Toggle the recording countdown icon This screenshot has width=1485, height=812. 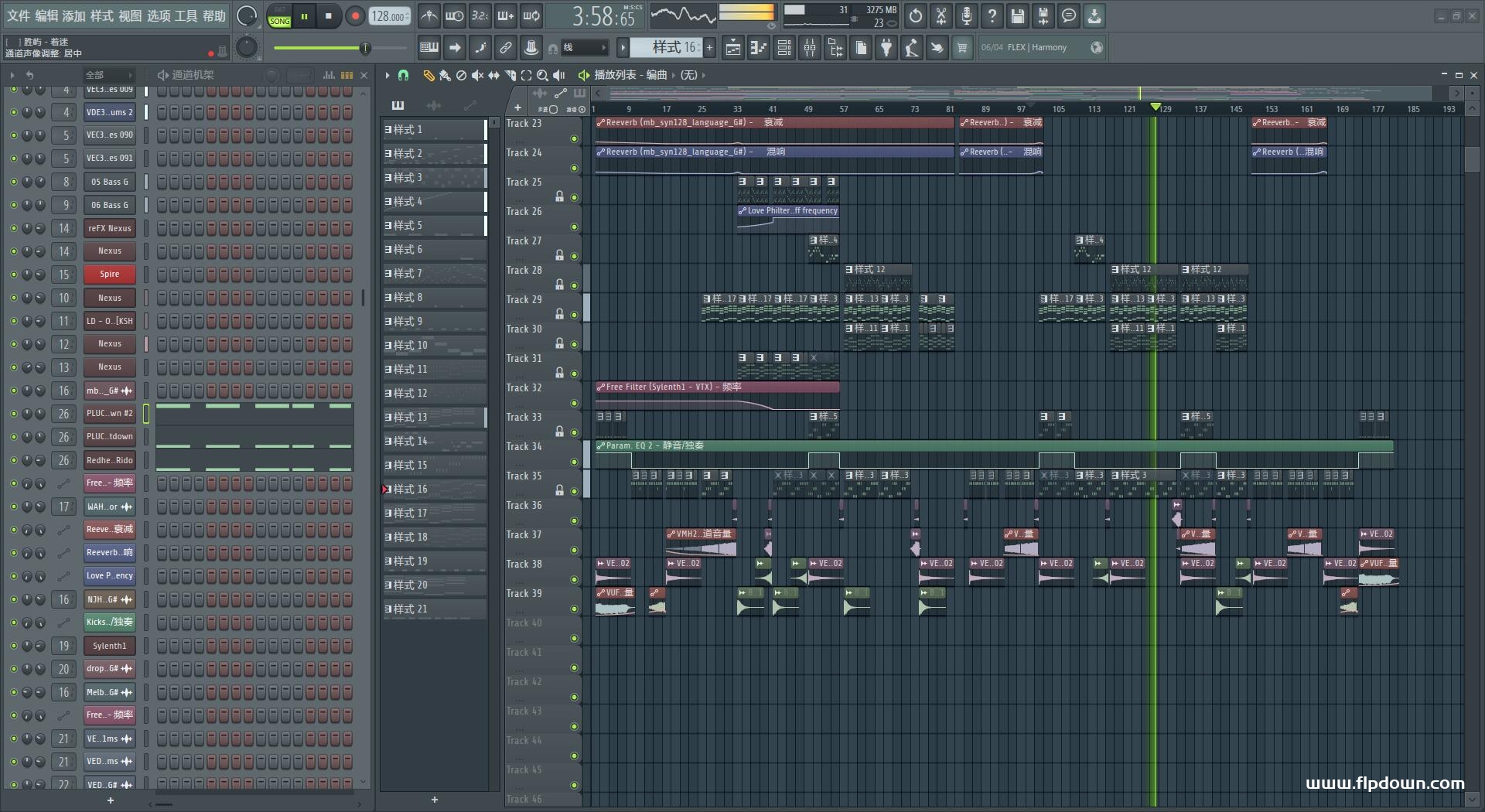pyautogui.click(x=480, y=15)
